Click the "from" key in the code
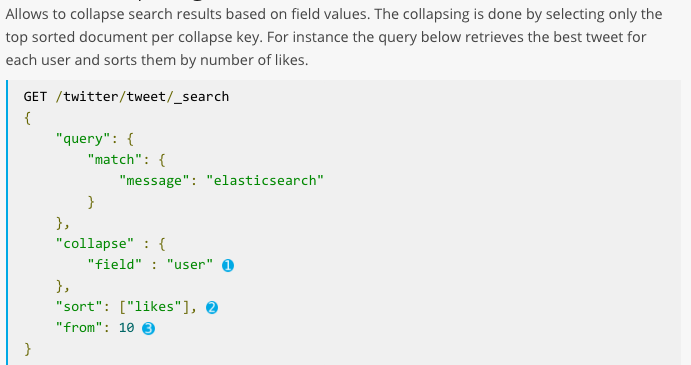The width and height of the screenshot is (691, 365). [79, 328]
